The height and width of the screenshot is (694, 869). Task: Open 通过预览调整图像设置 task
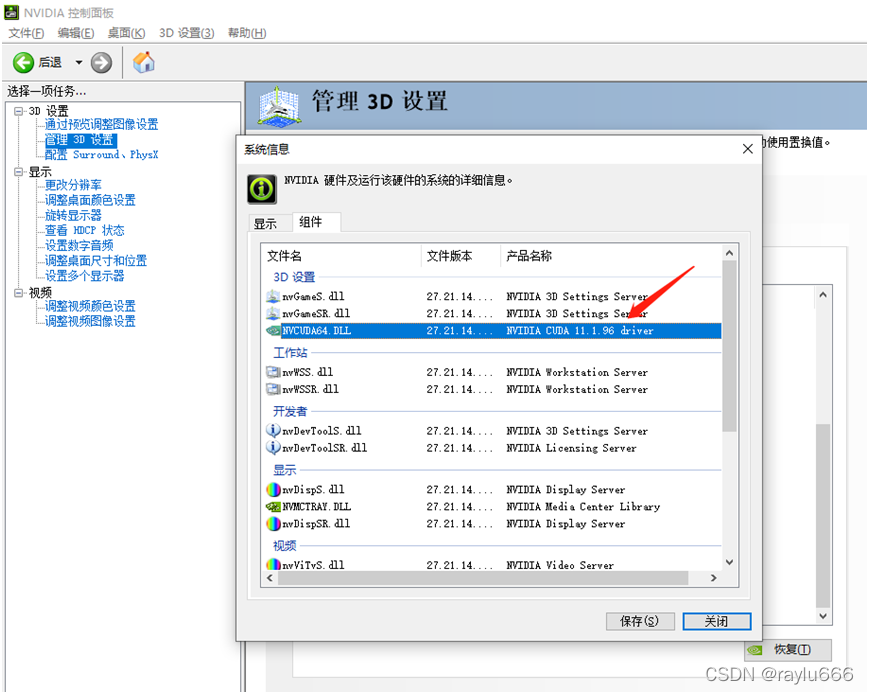pos(101,125)
